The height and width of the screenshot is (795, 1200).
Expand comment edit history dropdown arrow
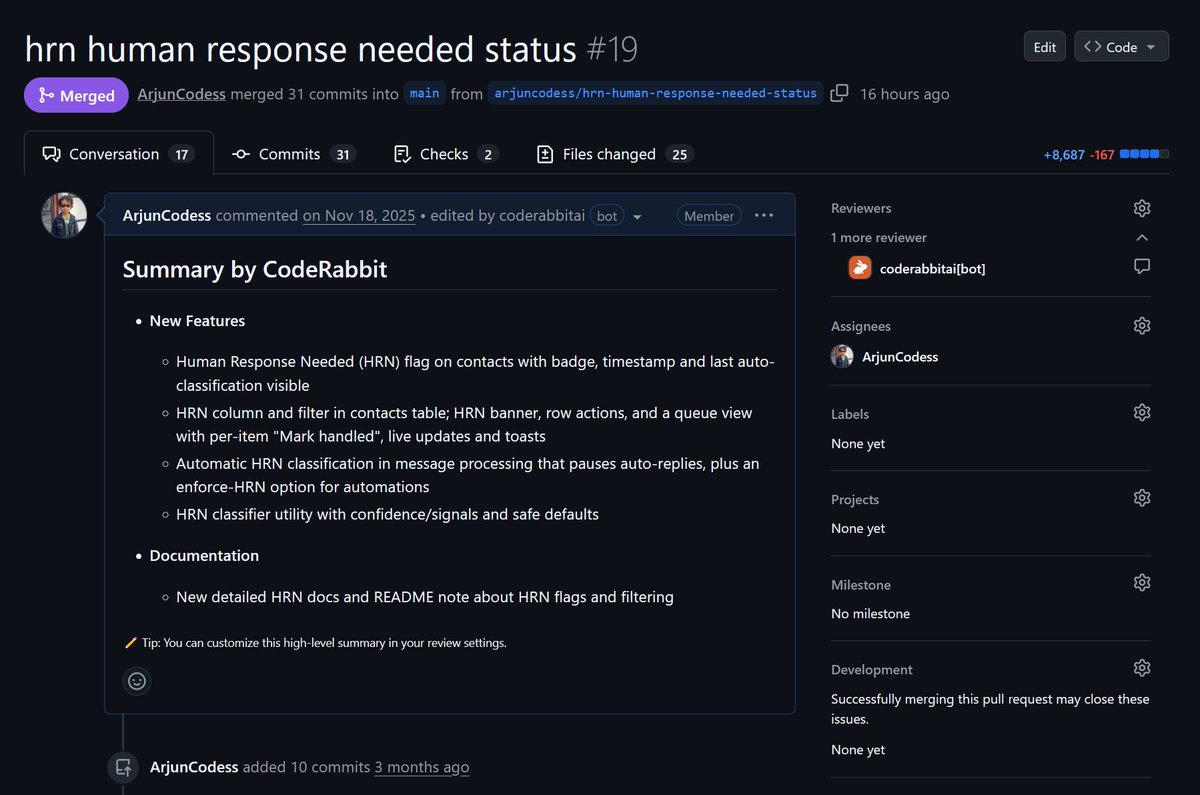(x=638, y=216)
